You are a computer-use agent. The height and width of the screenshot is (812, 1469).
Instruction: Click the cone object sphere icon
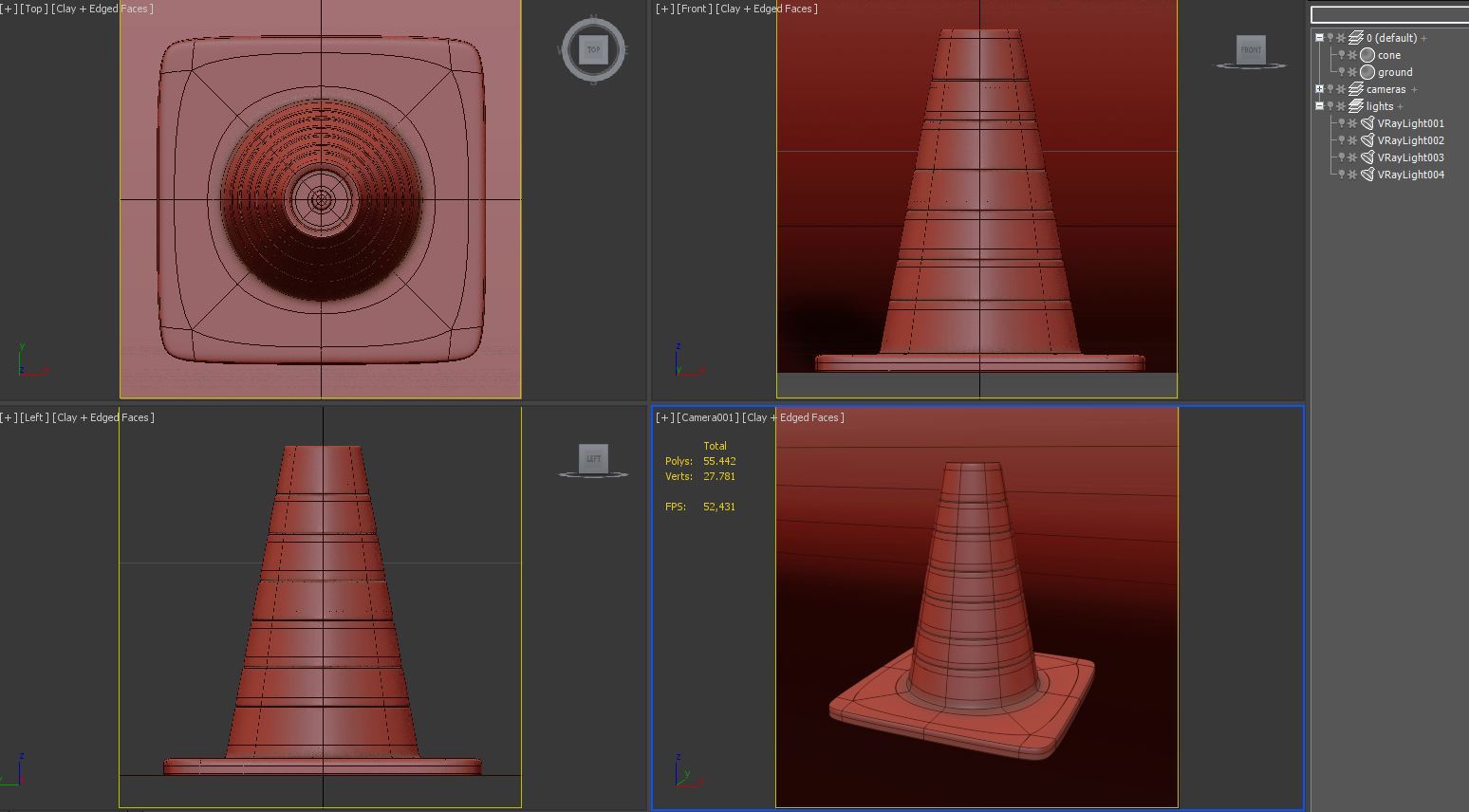(1367, 55)
